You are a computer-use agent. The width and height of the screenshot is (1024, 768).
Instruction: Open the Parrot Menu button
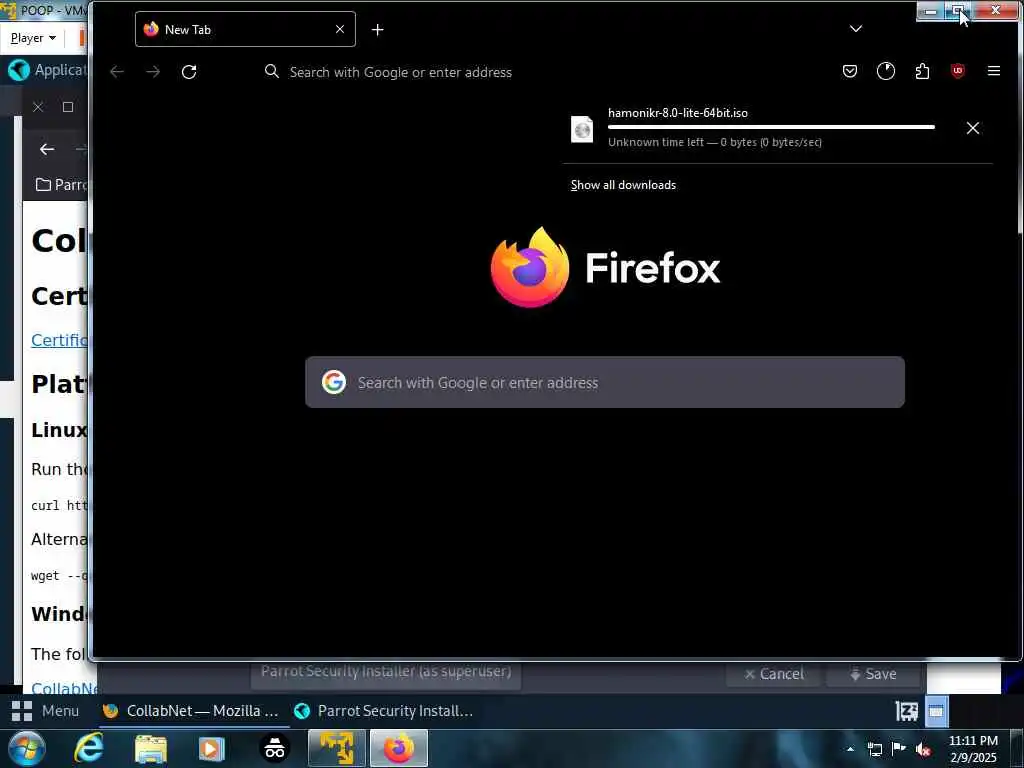click(x=45, y=711)
